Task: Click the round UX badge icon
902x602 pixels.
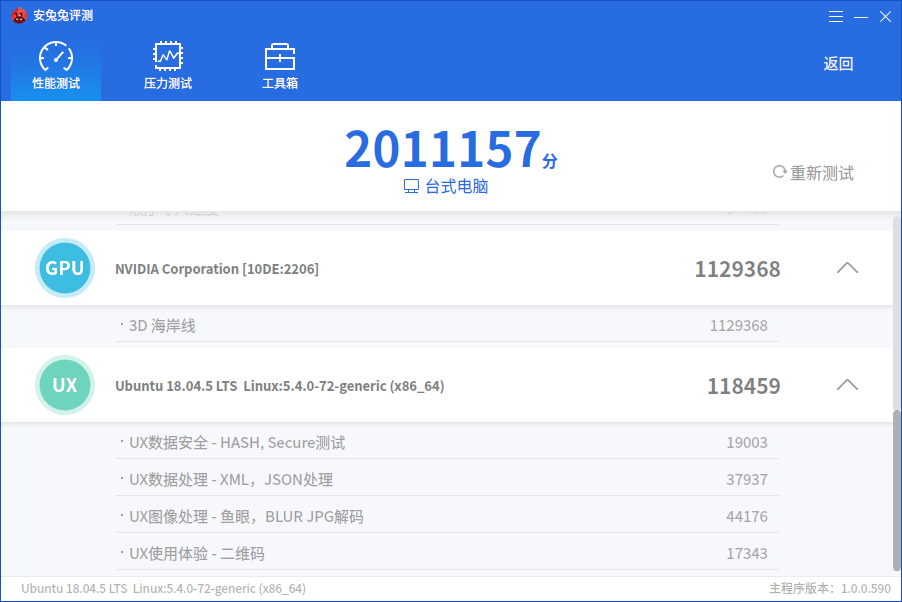Action: [64, 385]
